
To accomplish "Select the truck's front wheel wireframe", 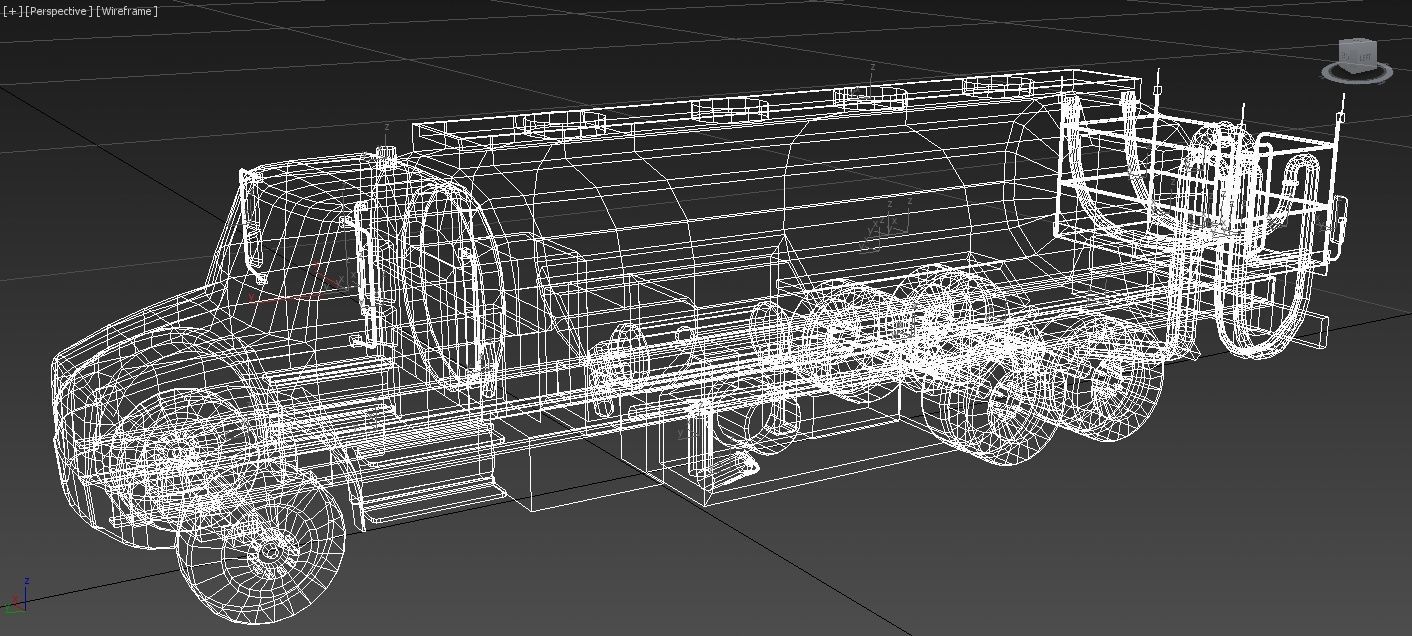I will click(261, 547).
